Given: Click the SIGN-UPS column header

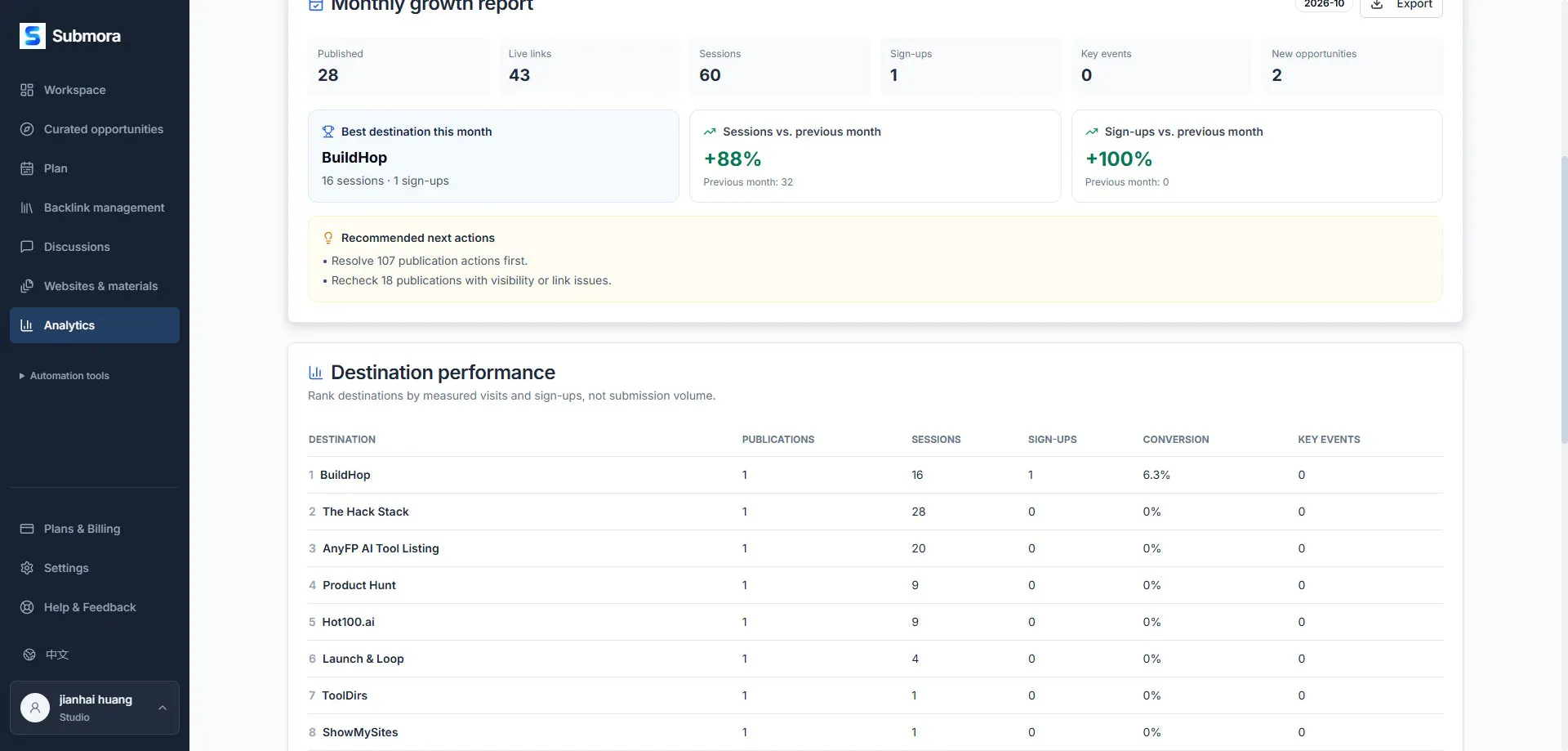Looking at the screenshot, I should [x=1052, y=440].
